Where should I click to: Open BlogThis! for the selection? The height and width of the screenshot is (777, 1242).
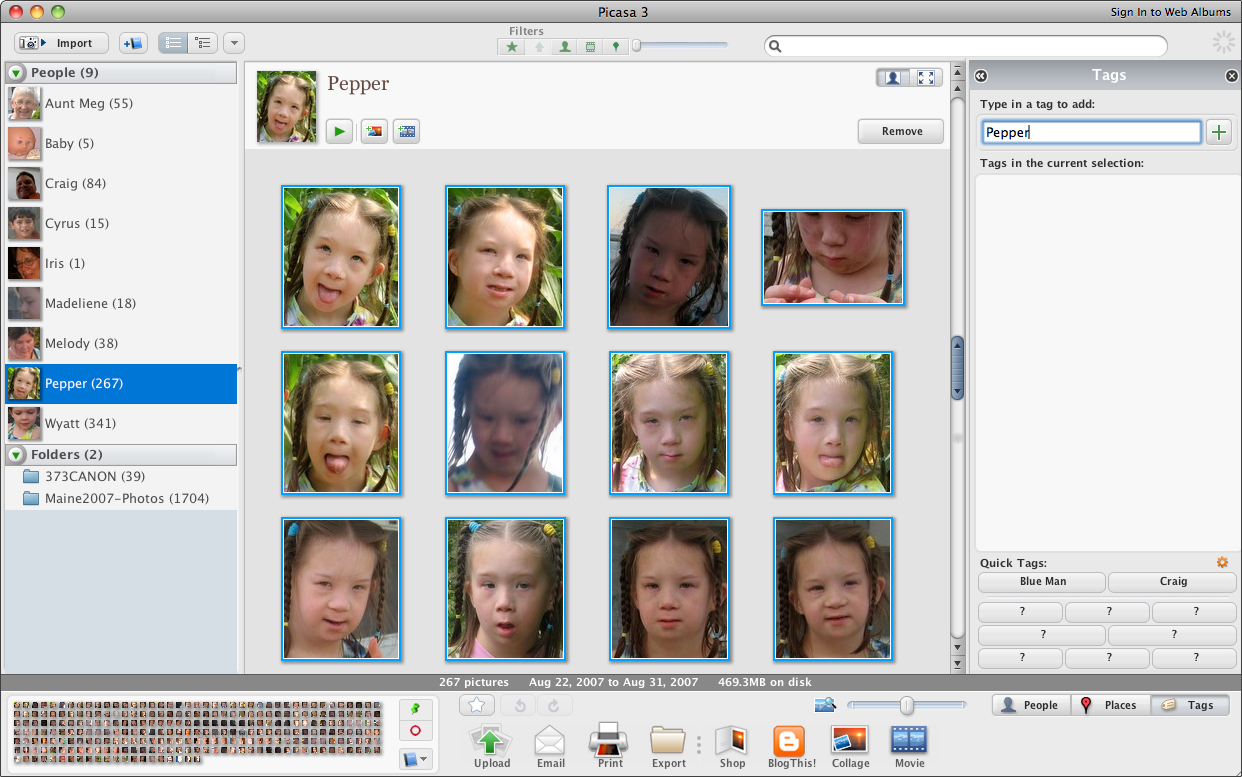[791, 745]
